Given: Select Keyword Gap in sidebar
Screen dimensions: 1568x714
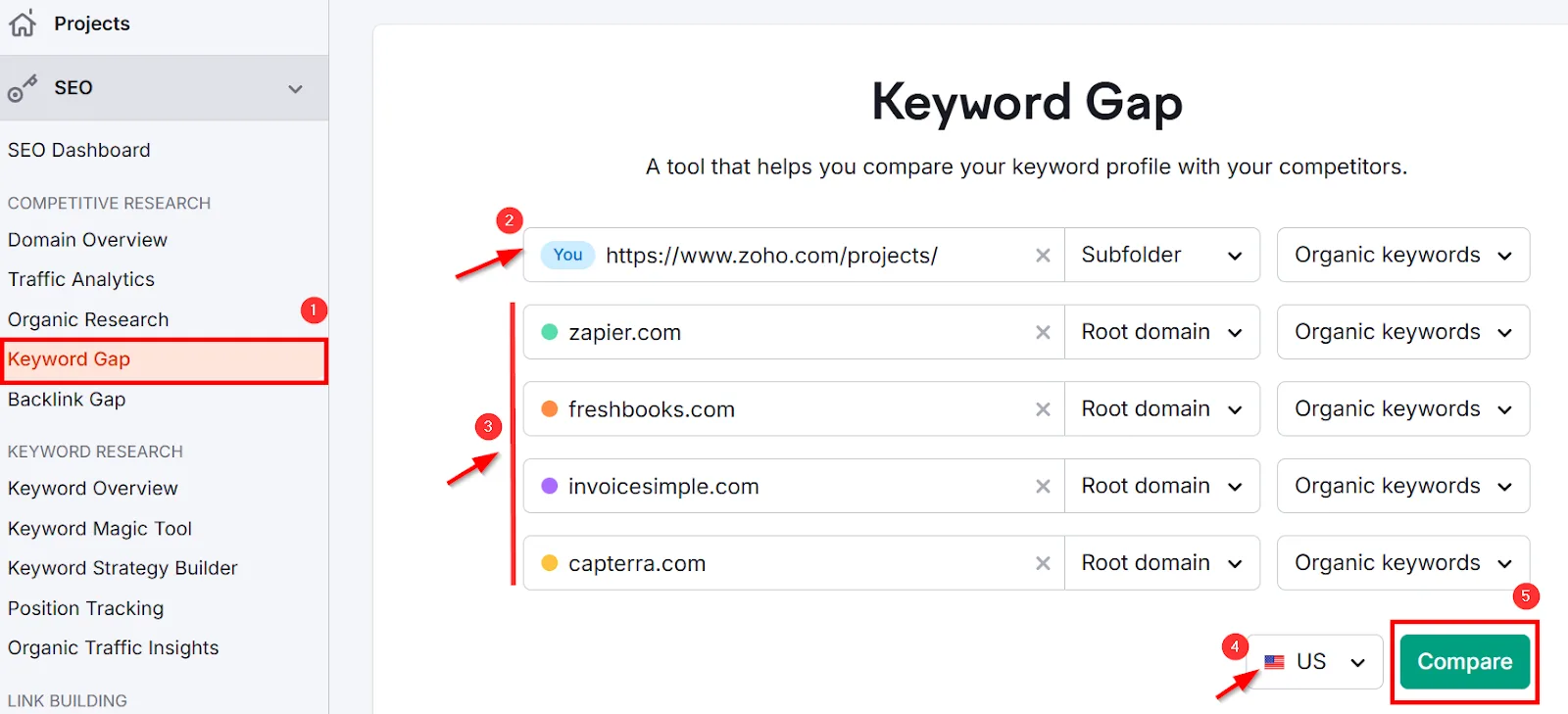Looking at the screenshot, I should click(164, 359).
